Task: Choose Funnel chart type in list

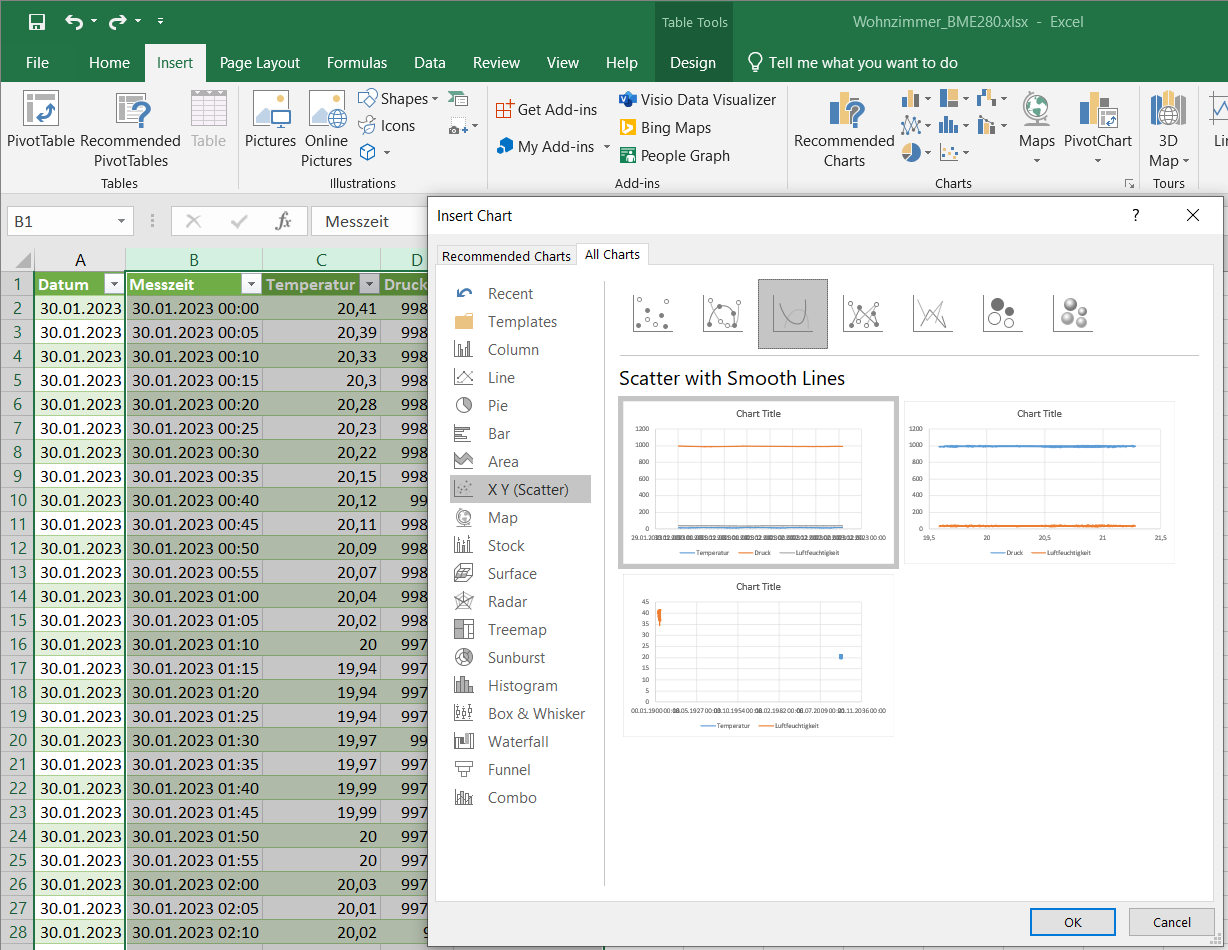Action: 520,769
